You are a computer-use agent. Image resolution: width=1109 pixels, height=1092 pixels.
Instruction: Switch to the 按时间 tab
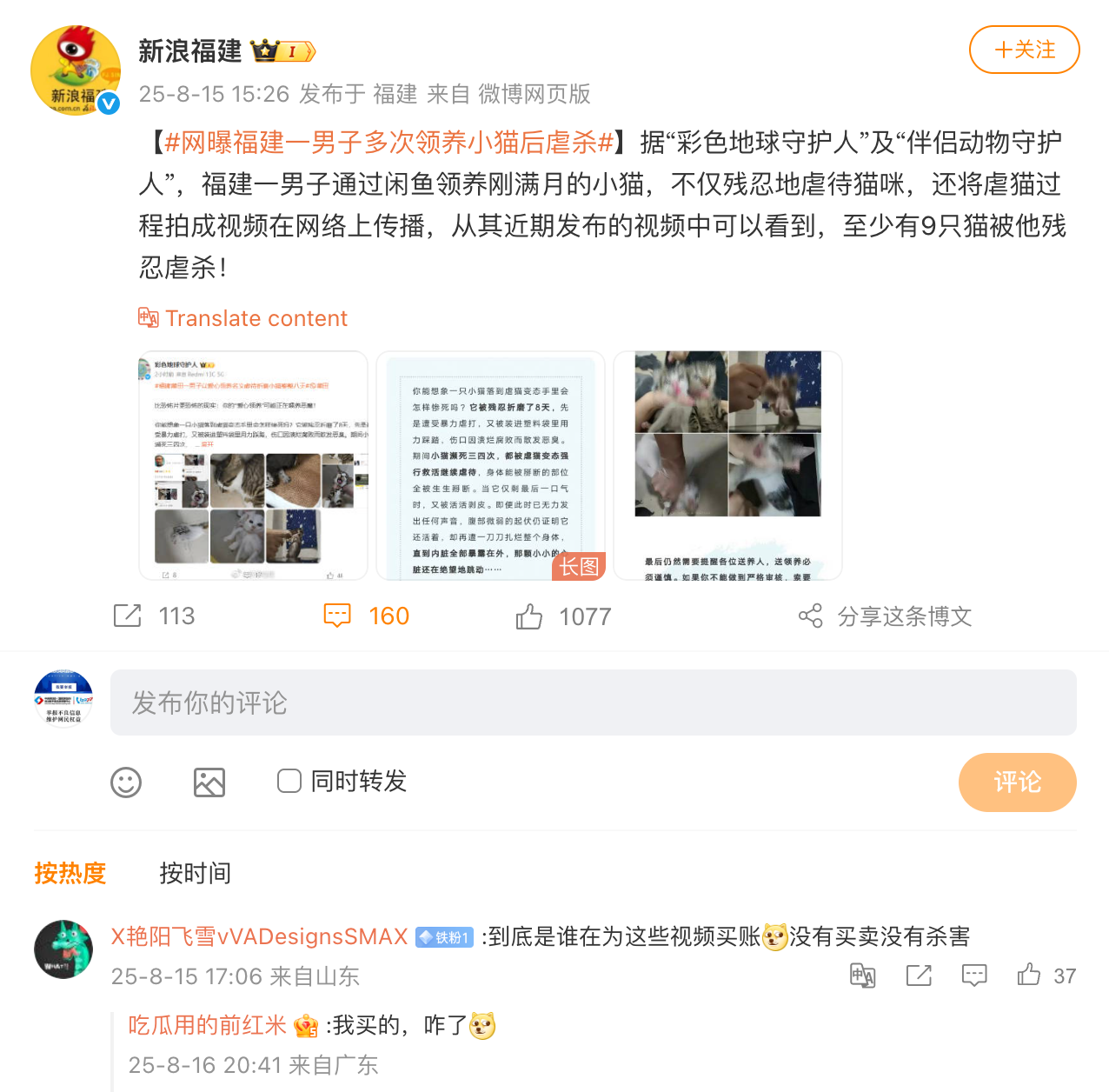pos(196,873)
